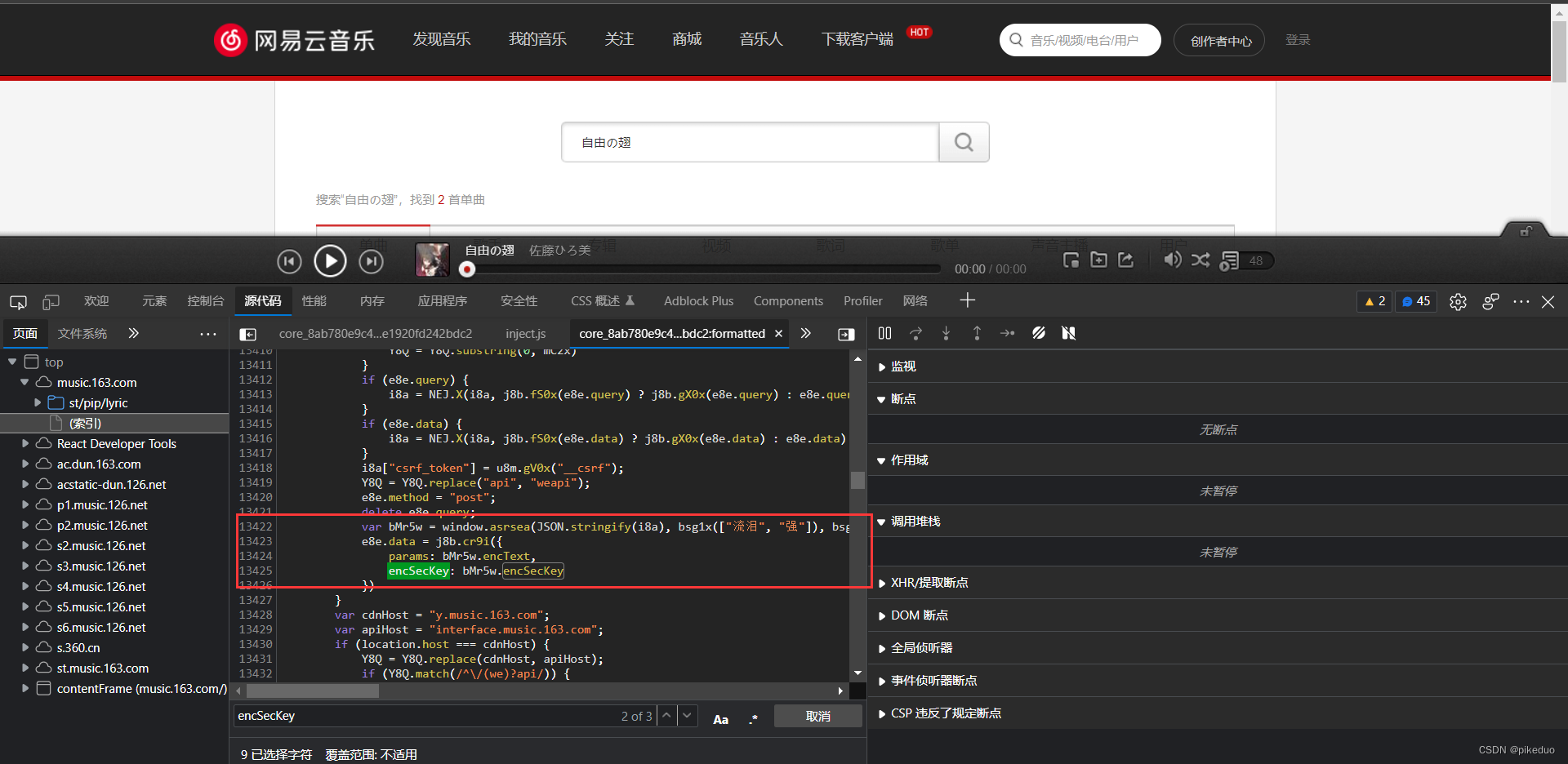The image size is (1568, 764).
Task: Show more source file tabs chevron
Action: (x=806, y=333)
